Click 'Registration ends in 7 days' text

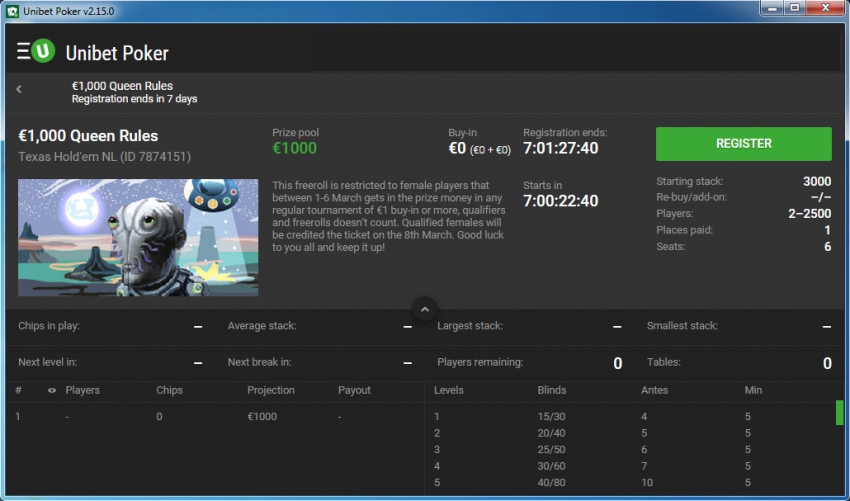coord(134,99)
